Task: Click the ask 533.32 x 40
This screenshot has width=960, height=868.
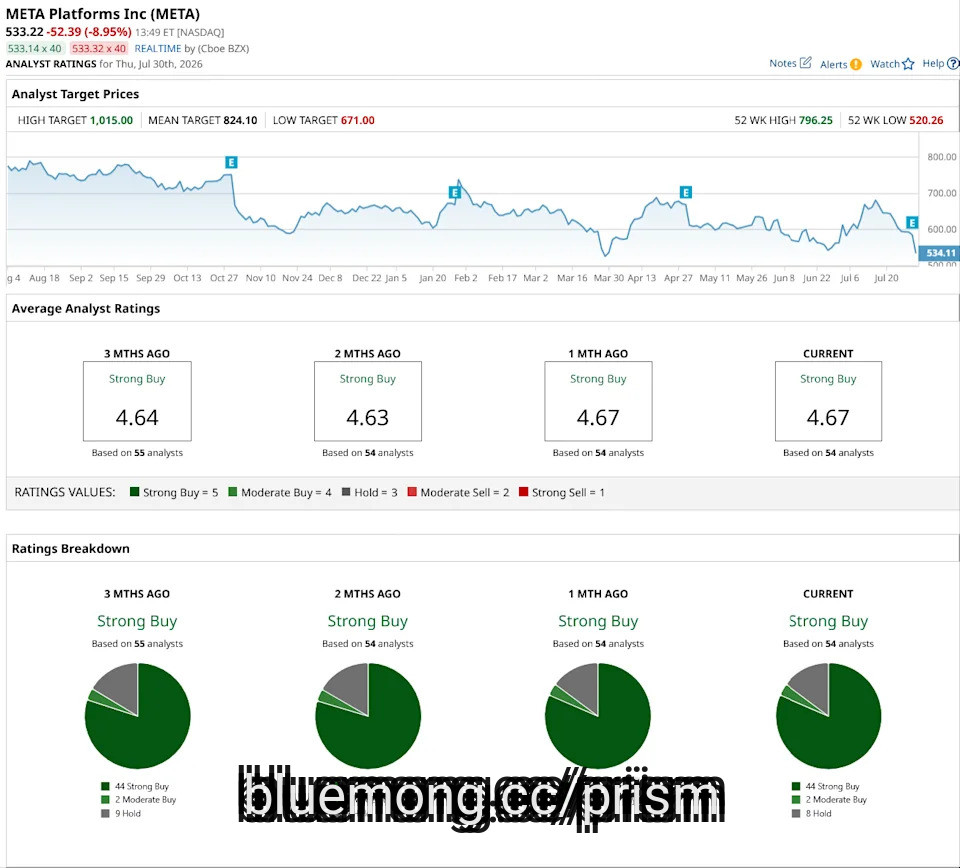Action: [x=99, y=48]
